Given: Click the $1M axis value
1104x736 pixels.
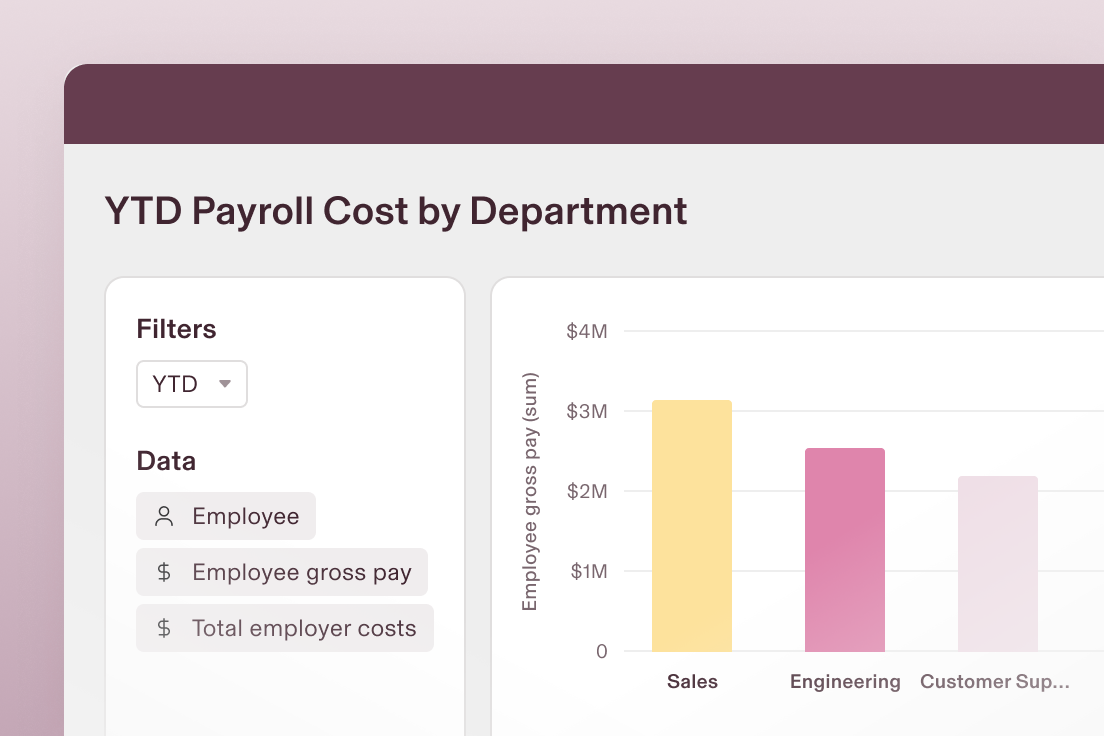Looking at the screenshot, I should (x=589, y=571).
